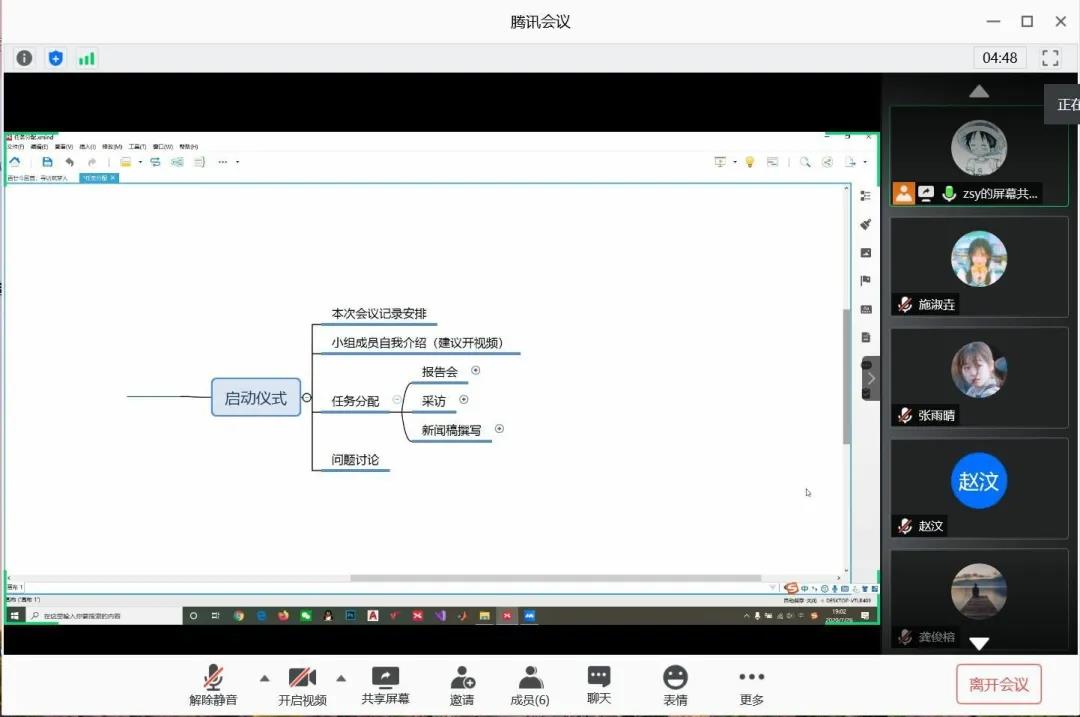Select the 张雨晴 participant tile

(978, 377)
